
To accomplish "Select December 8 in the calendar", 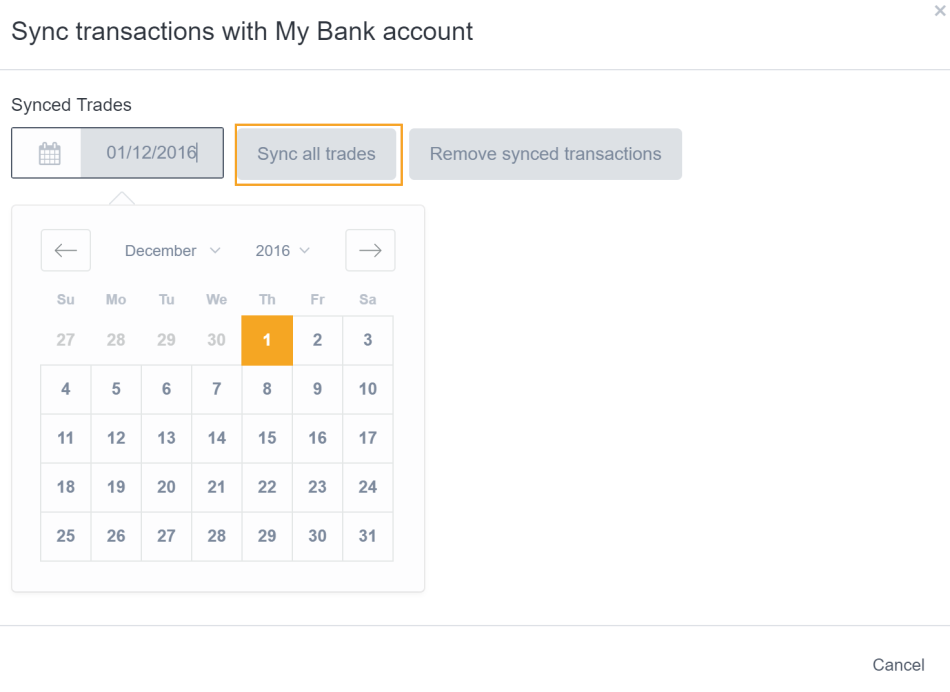I will (266, 389).
